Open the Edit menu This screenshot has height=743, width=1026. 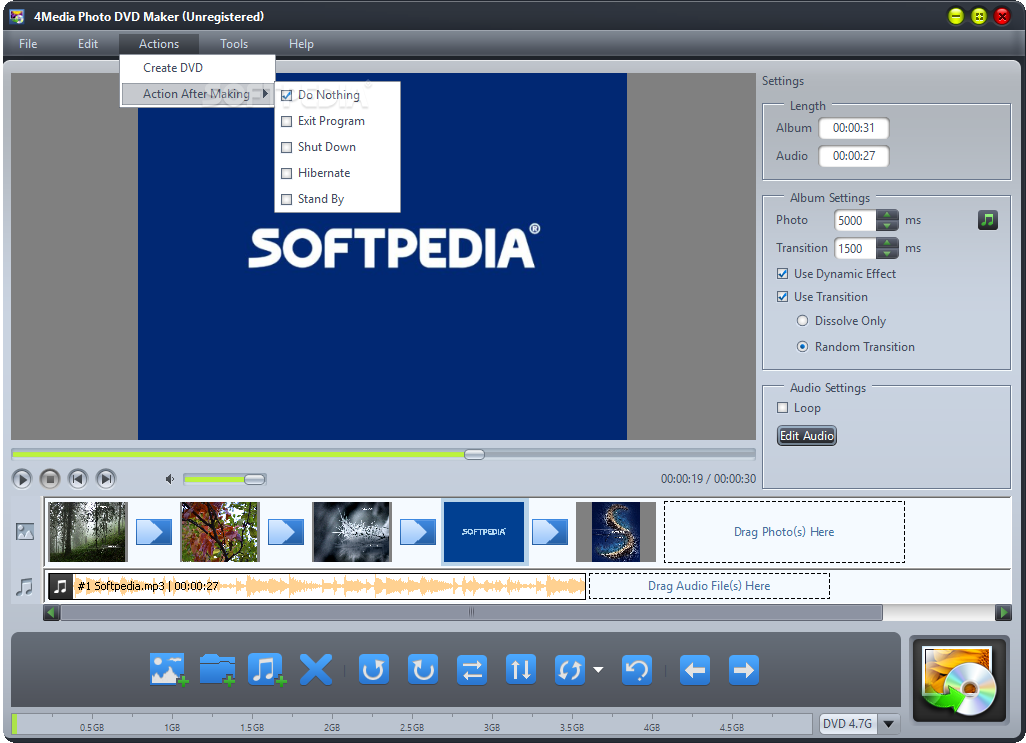[x=88, y=44]
